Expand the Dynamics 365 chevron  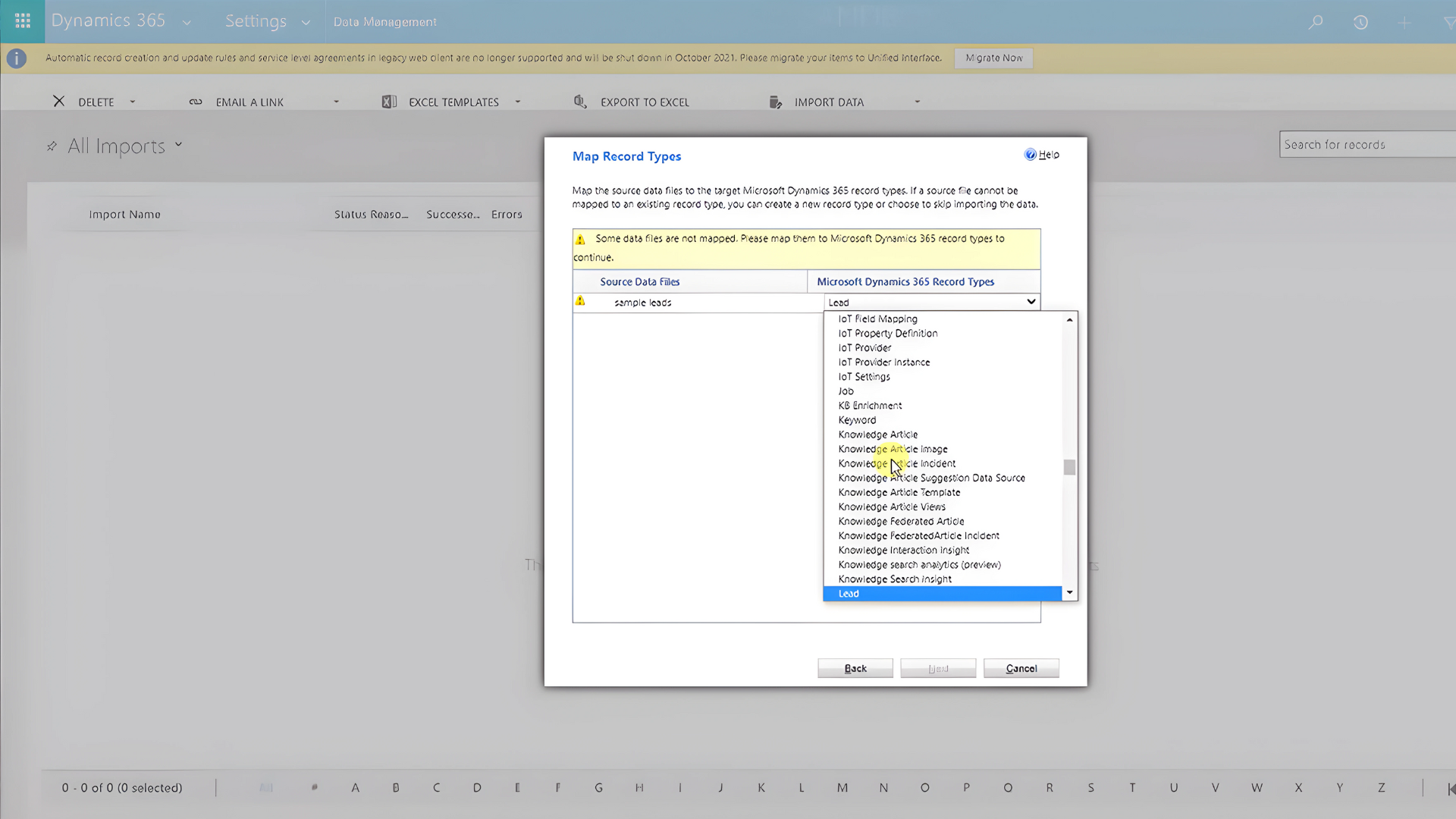187,23
